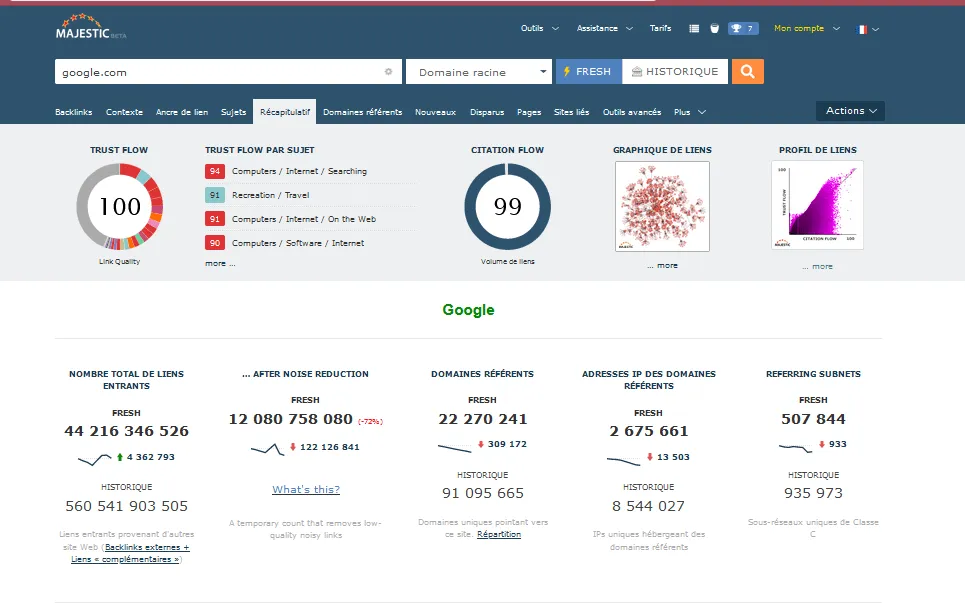Click the sparkline next to 122 126 841
Image resolution: width=965 pixels, height=611 pixels.
point(268,449)
